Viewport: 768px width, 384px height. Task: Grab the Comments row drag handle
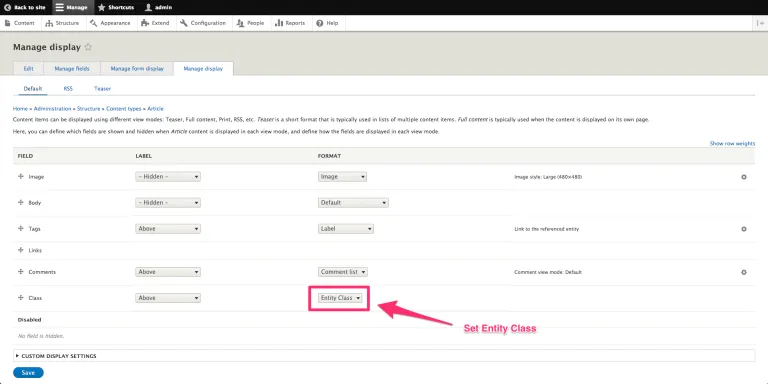[x=21, y=271]
